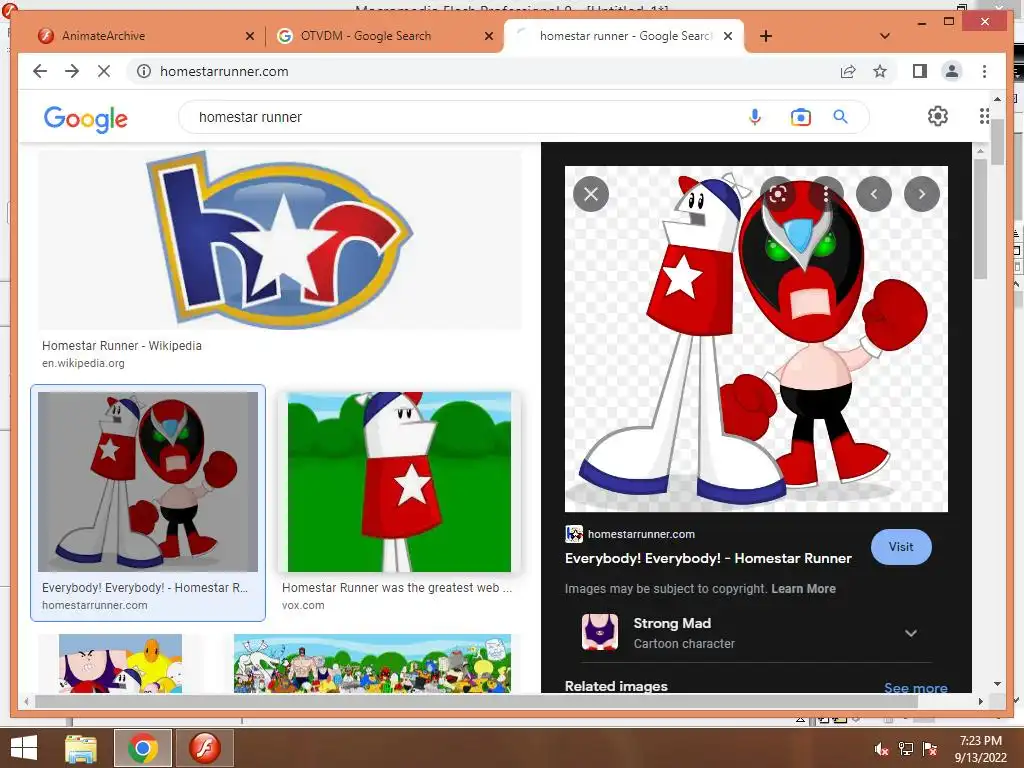Click the preview panel vertical scrollbar

click(980, 219)
